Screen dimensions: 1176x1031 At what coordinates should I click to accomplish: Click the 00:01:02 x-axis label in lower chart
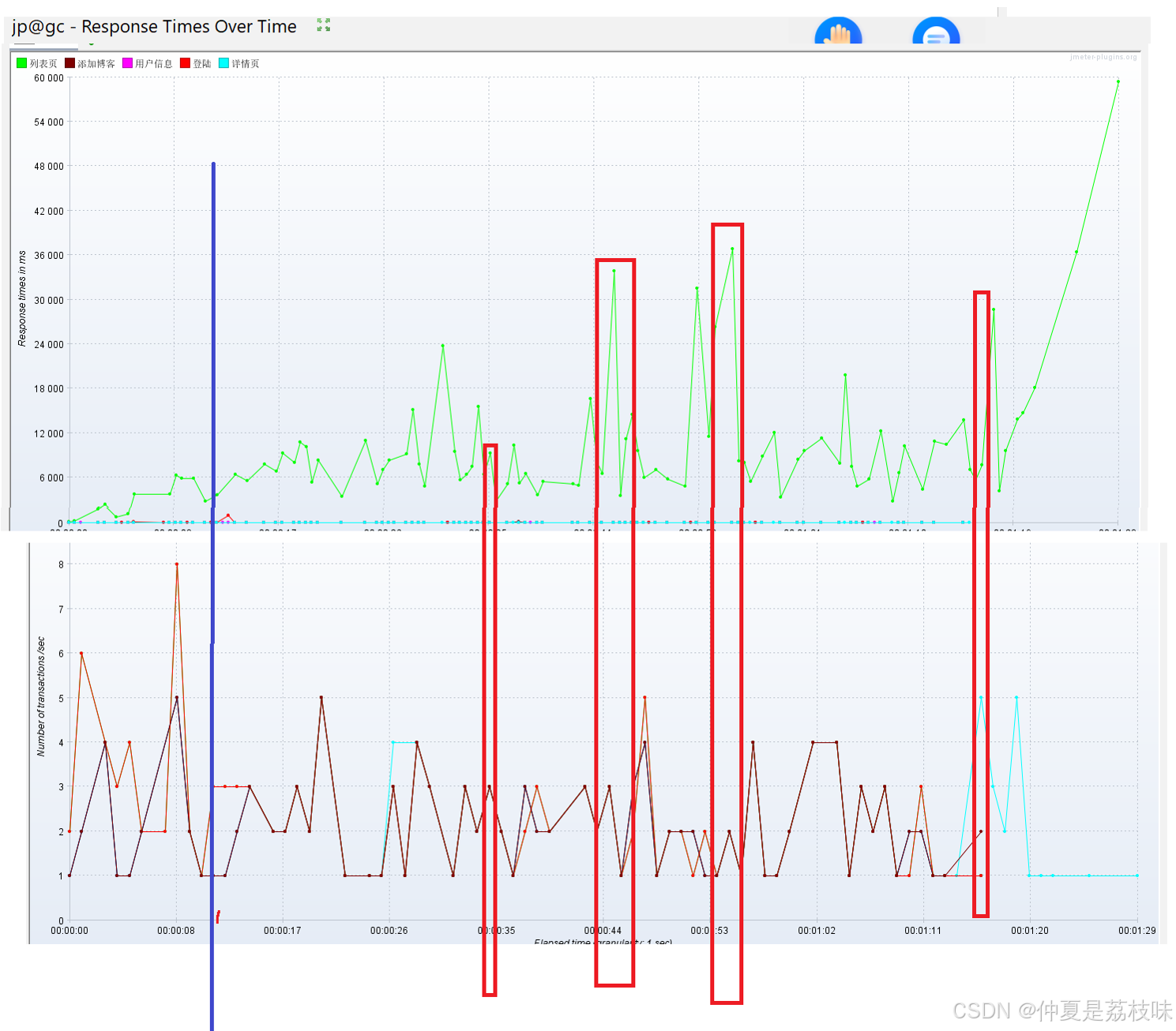[817, 931]
